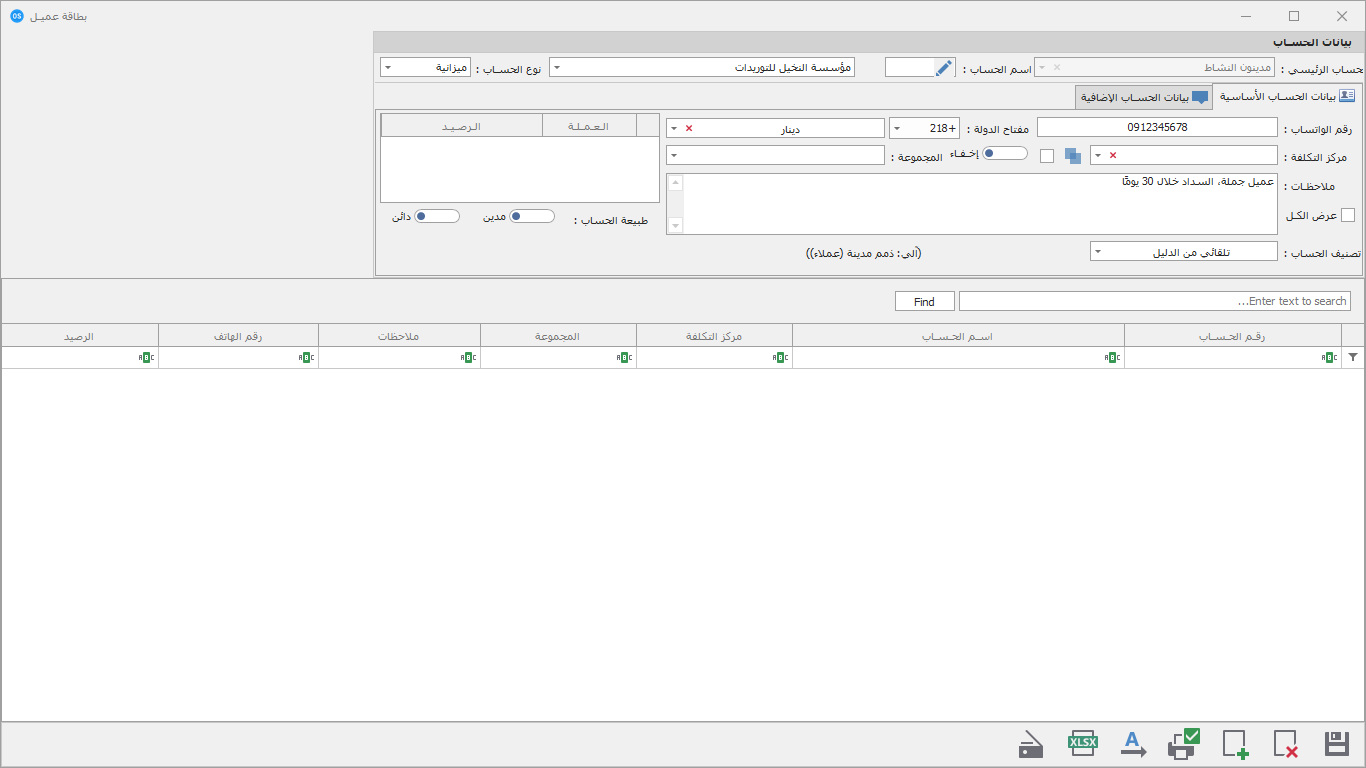This screenshot has width=1366, height=768.
Task: Open the مفتاح الدولة +218 dropdown
Action: (896, 128)
